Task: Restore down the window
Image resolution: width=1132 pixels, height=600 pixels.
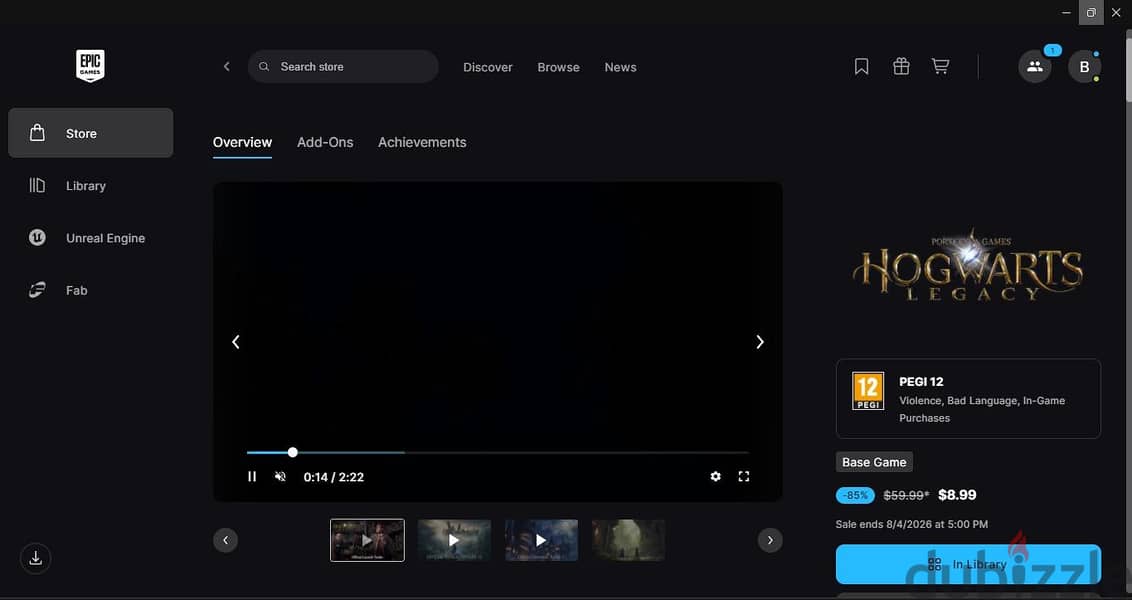Action: point(1091,12)
